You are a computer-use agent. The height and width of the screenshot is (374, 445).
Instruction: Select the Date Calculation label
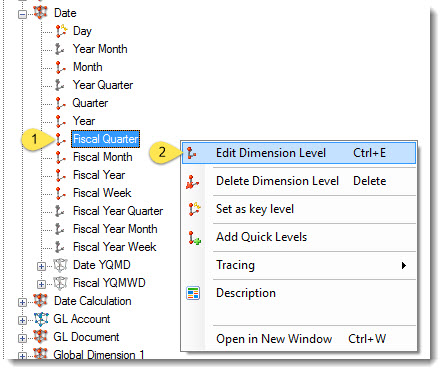(x=93, y=301)
